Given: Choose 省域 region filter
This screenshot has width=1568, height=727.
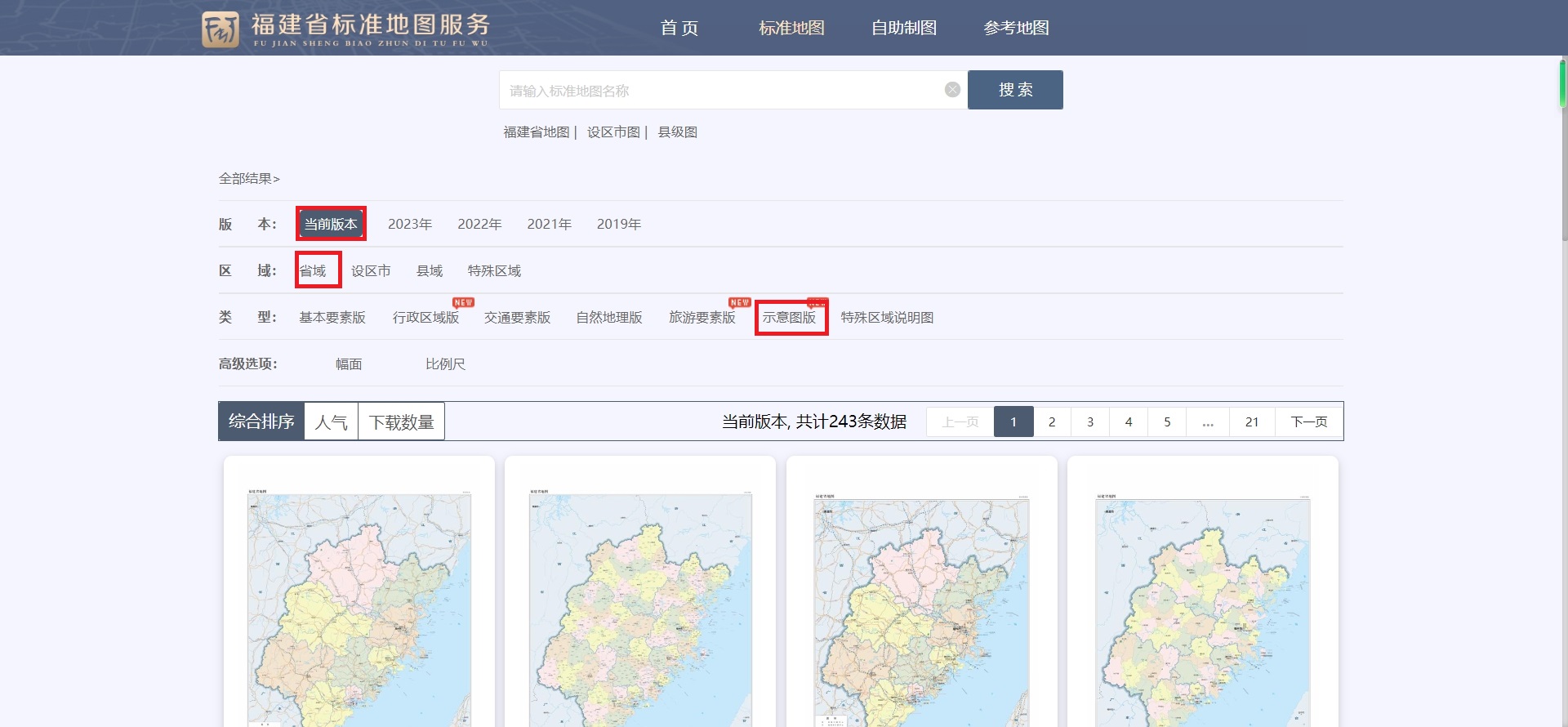Looking at the screenshot, I should (313, 270).
